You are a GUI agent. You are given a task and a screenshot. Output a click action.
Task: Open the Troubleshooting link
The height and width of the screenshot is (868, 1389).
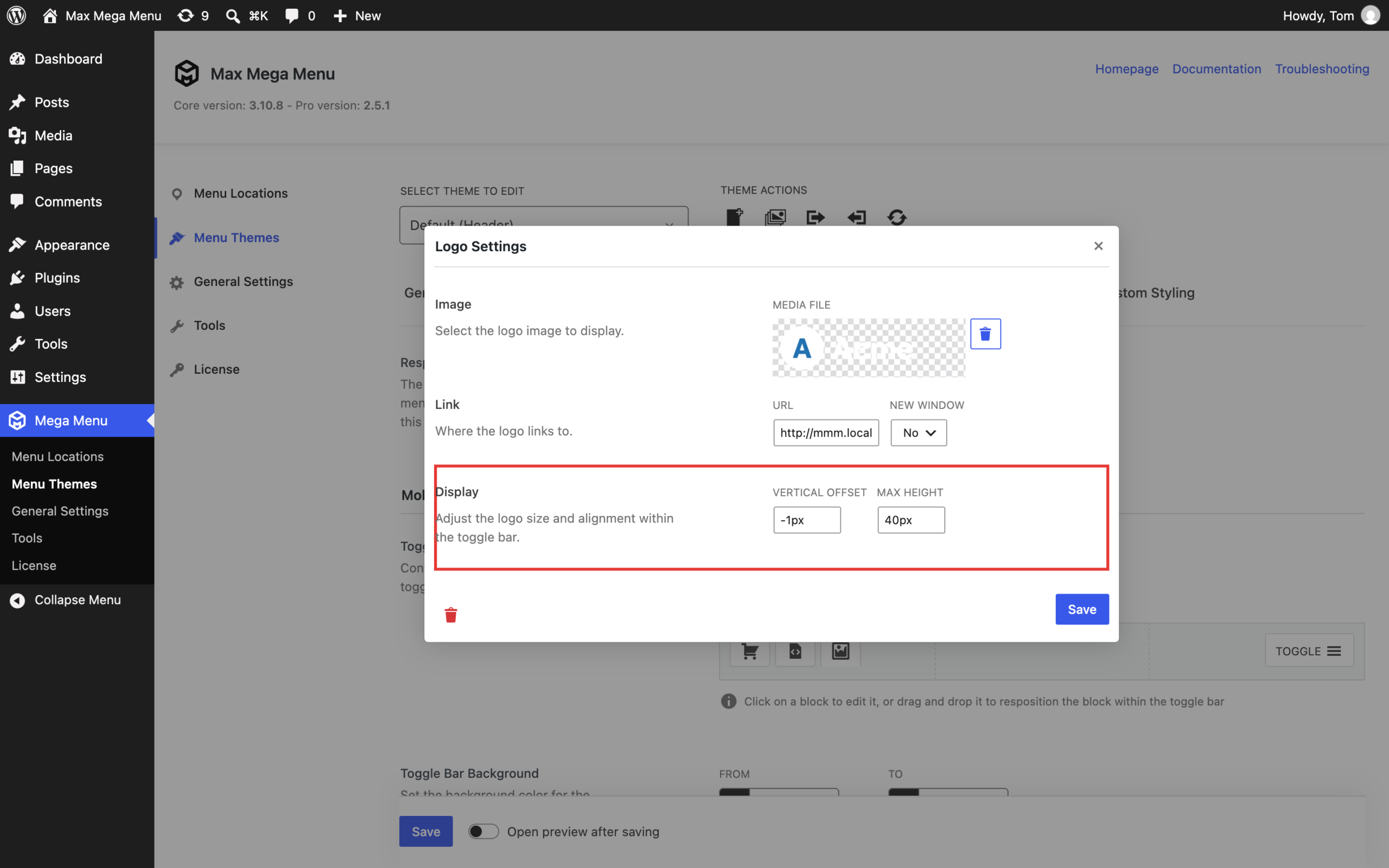(1322, 69)
